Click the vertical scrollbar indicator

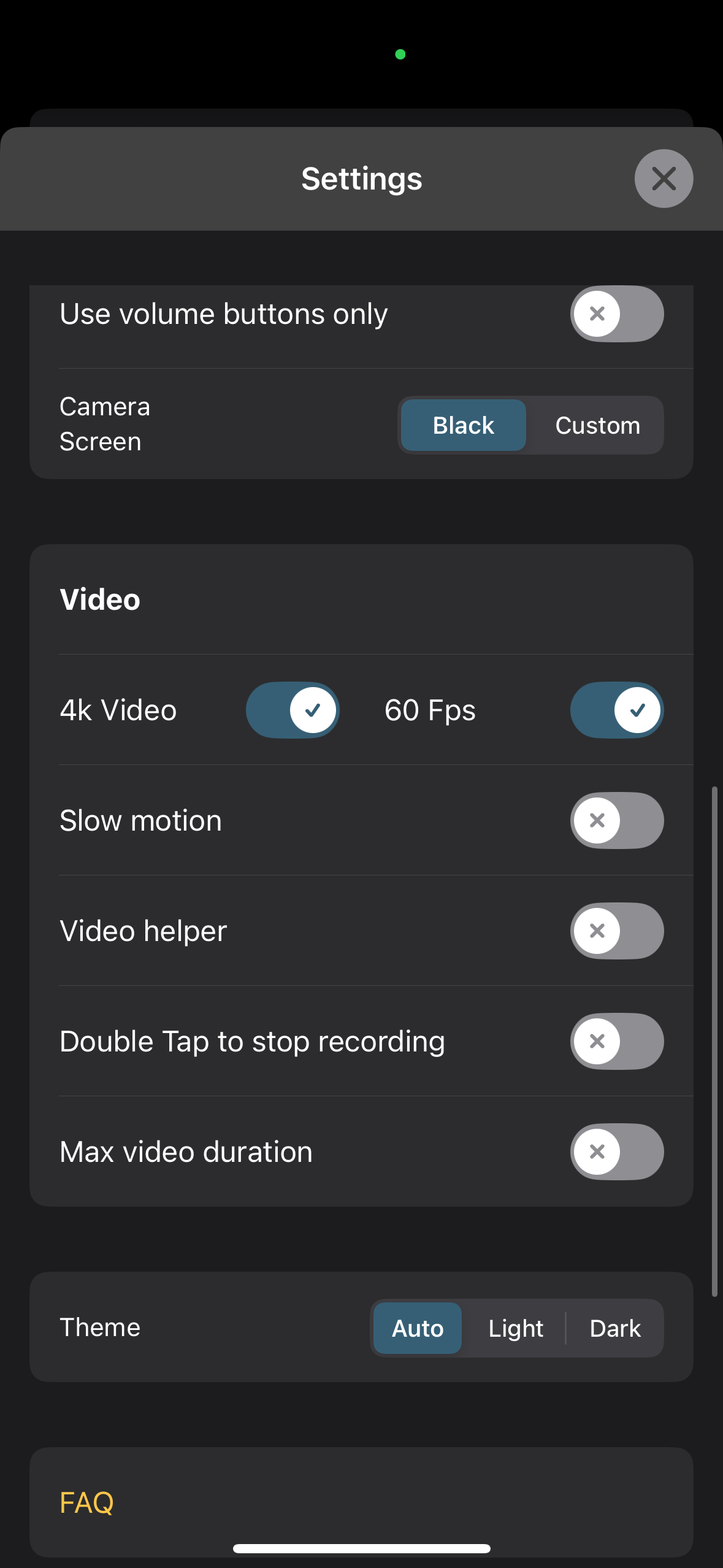[x=714, y=1041]
